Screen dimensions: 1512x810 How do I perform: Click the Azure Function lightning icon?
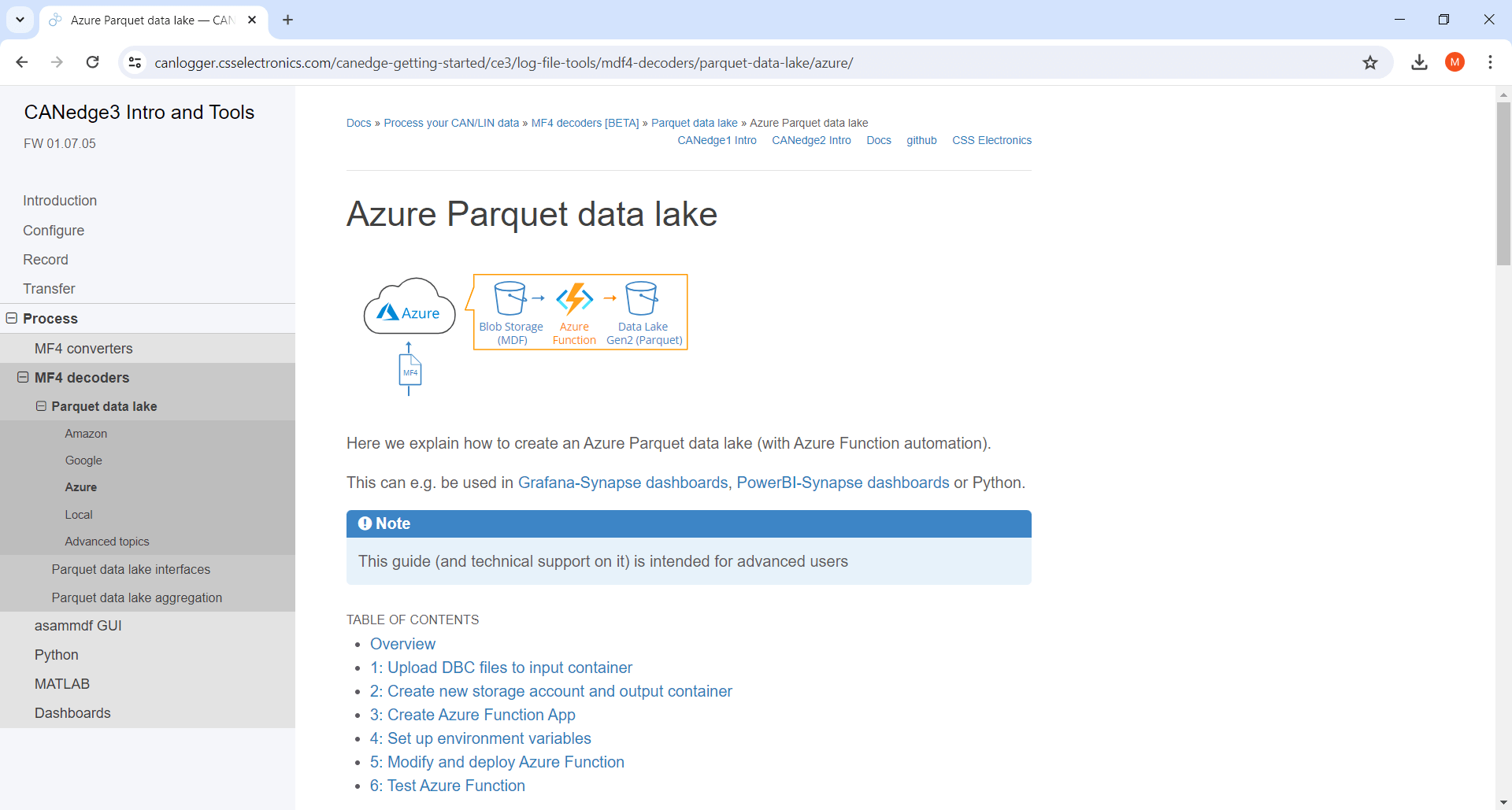(574, 298)
